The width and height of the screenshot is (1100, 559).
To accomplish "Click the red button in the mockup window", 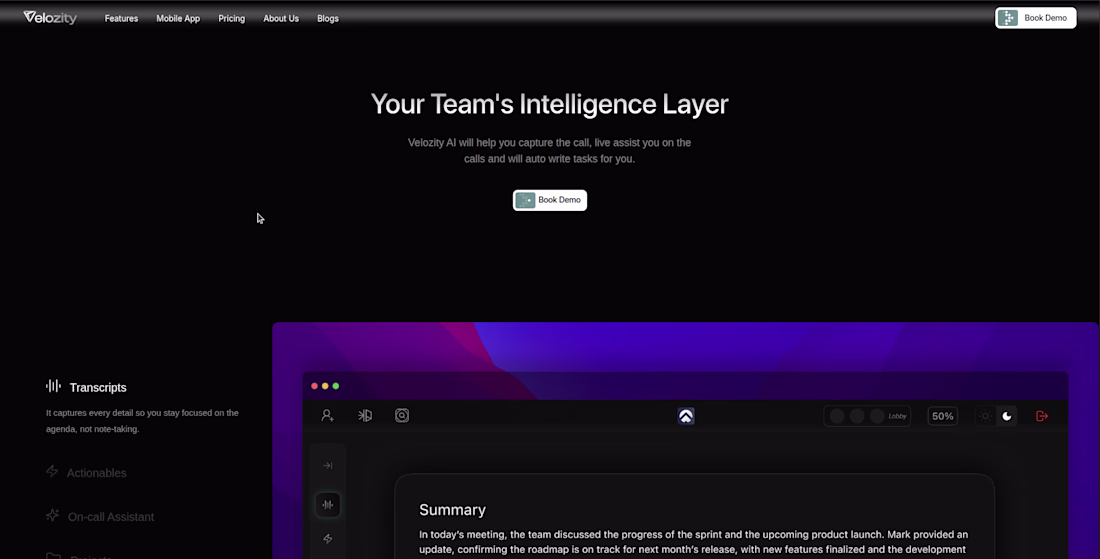I will [314, 386].
